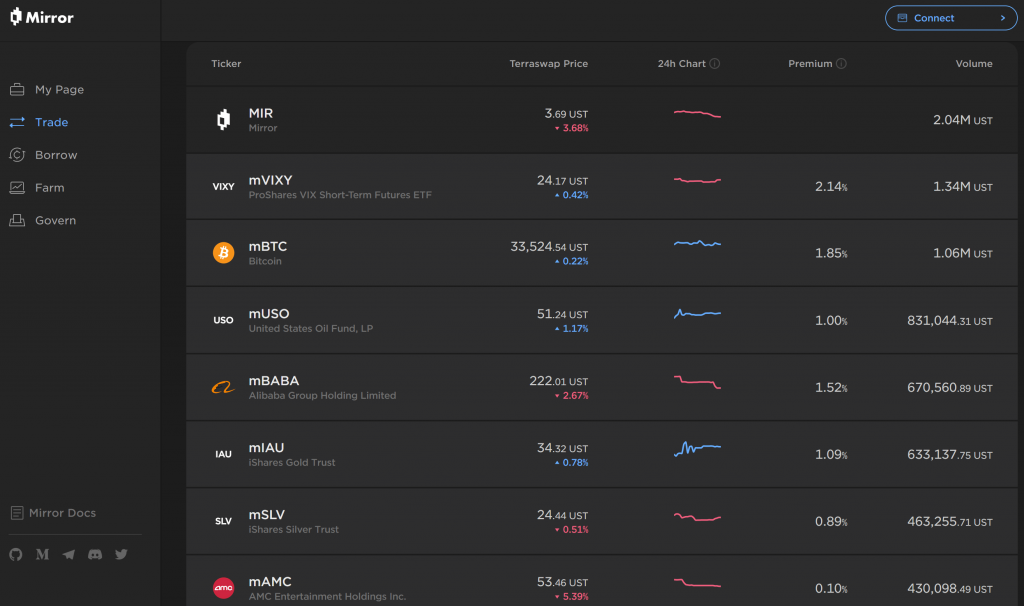Click the VIXY ticker icon

click(x=223, y=187)
